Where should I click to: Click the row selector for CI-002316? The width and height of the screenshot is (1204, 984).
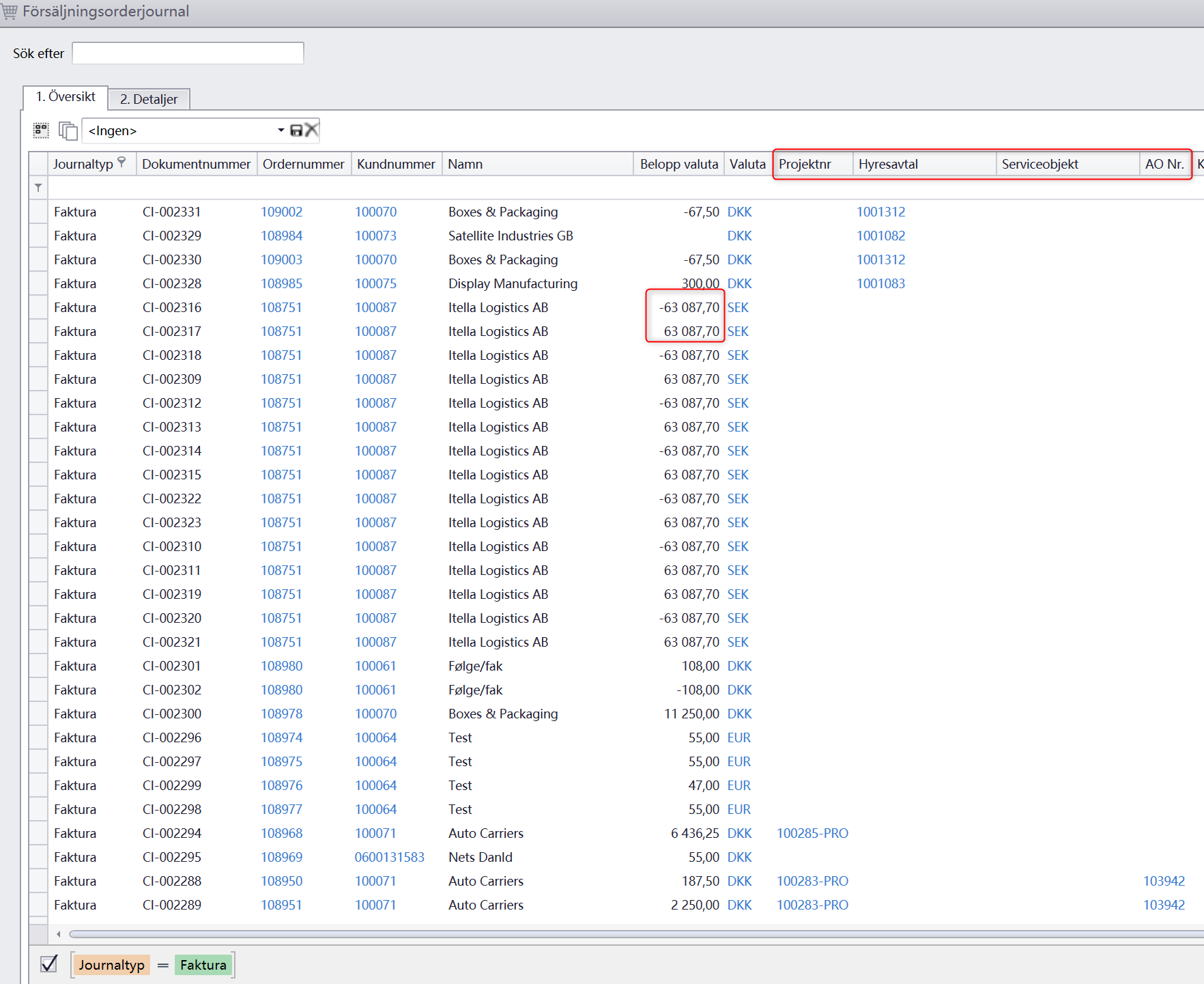(39, 307)
